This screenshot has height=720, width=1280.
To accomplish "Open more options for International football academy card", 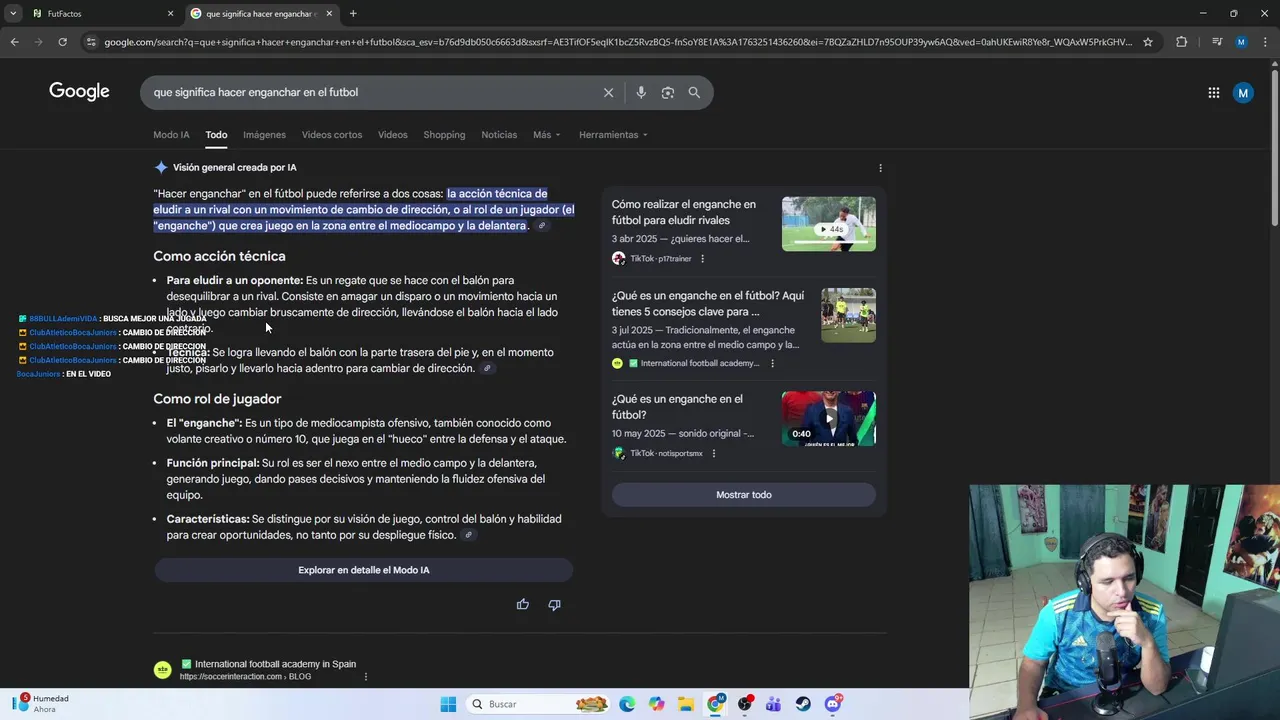I will [x=772, y=363].
